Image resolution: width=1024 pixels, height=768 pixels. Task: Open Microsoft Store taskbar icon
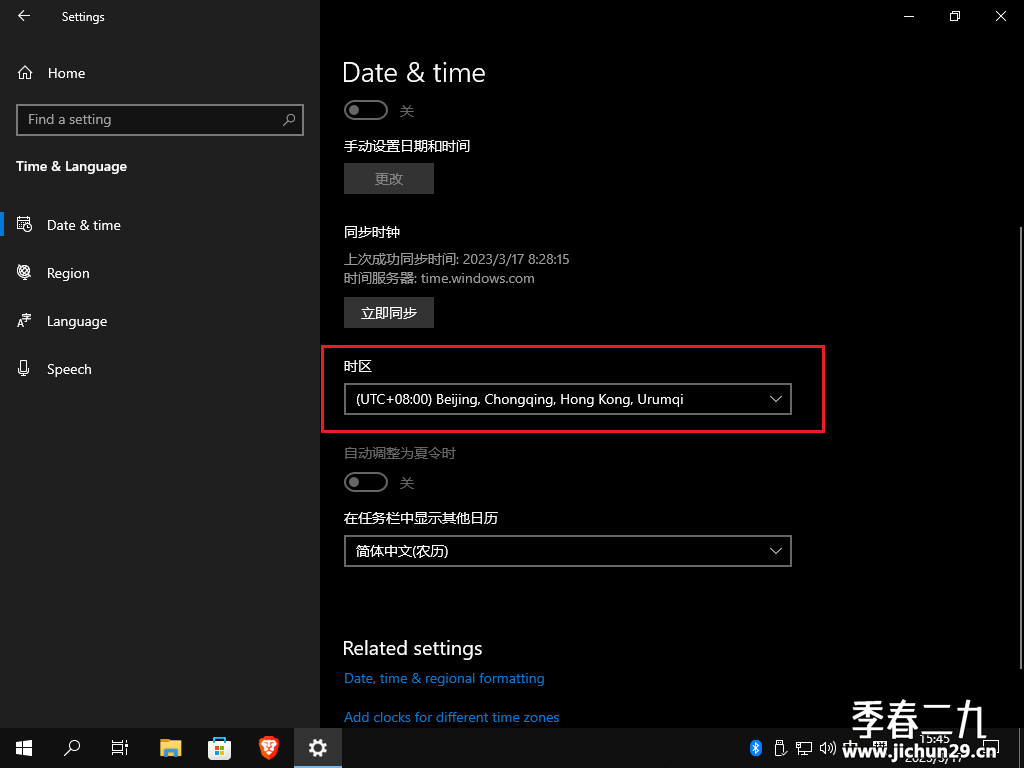219,748
